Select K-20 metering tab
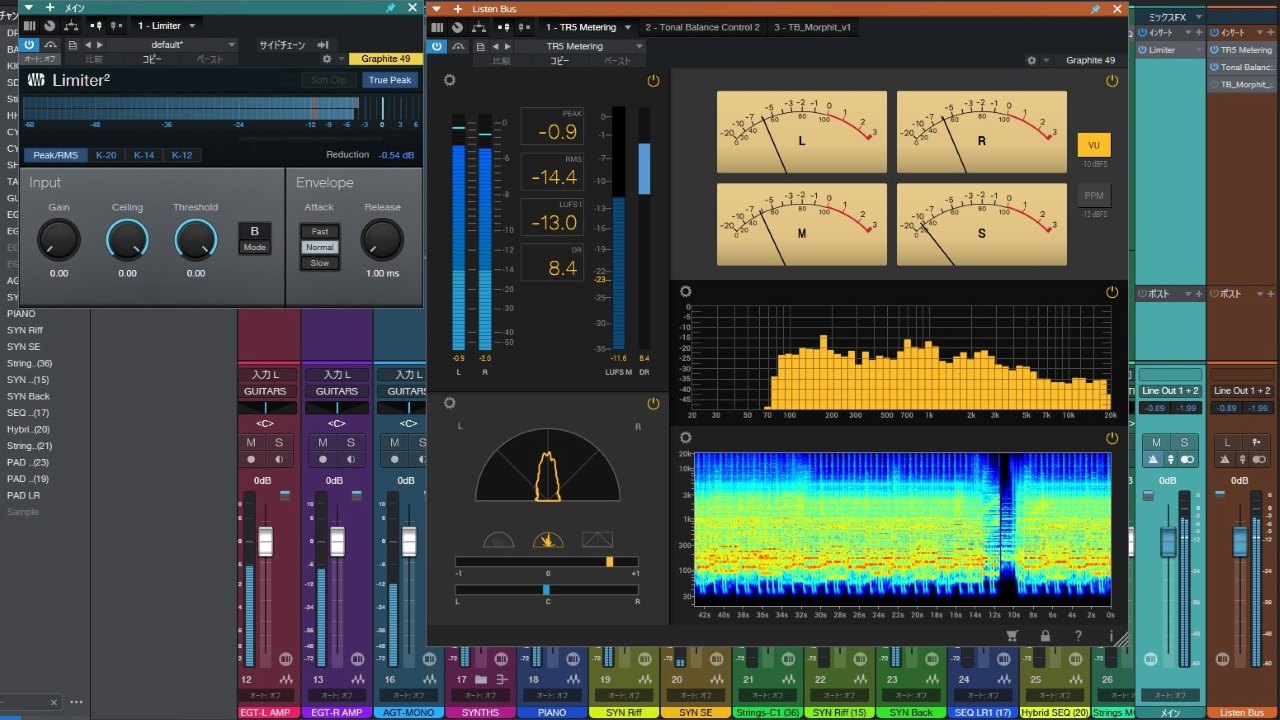The width and height of the screenshot is (1280, 720). pyautogui.click(x=106, y=155)
